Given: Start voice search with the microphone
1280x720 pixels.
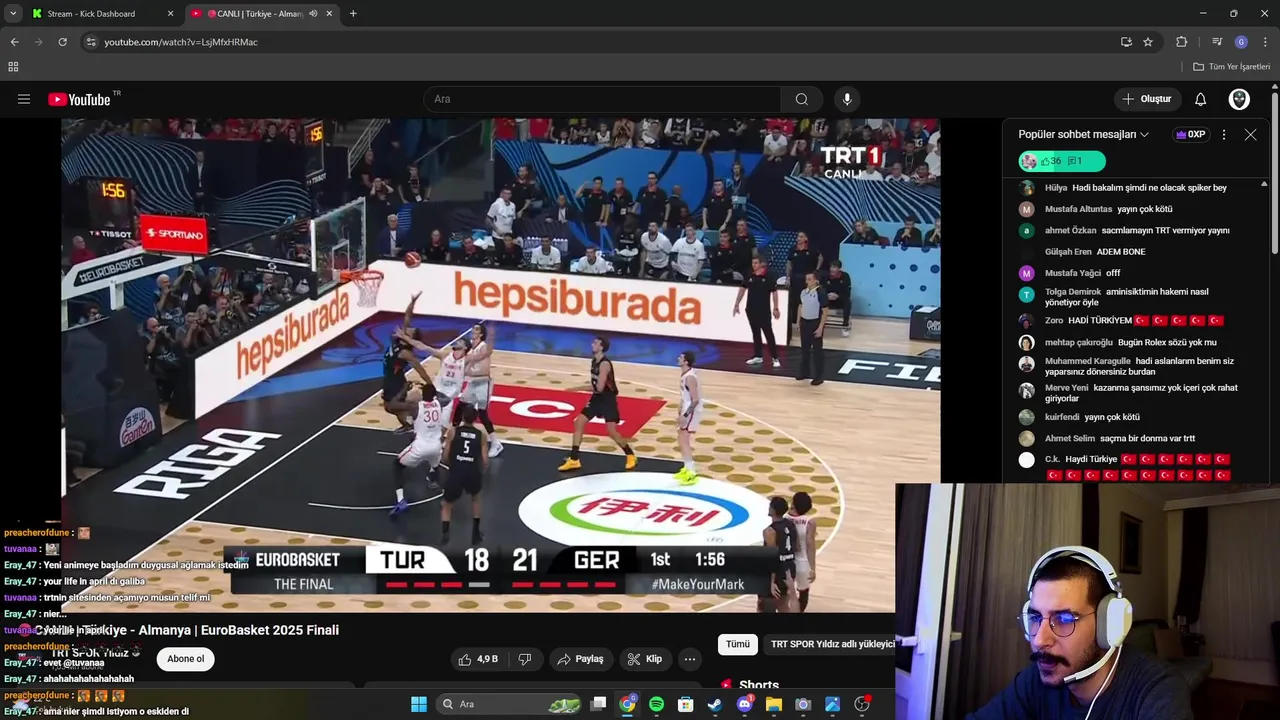Looking at the screenshot, I should click(x=847, y=99).
